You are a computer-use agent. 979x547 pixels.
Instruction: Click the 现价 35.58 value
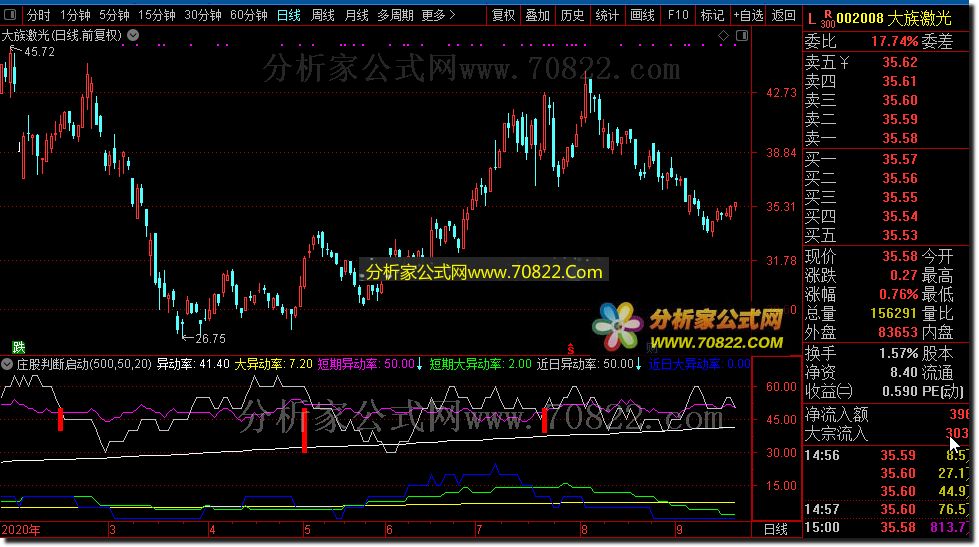[x=900, y=257]
